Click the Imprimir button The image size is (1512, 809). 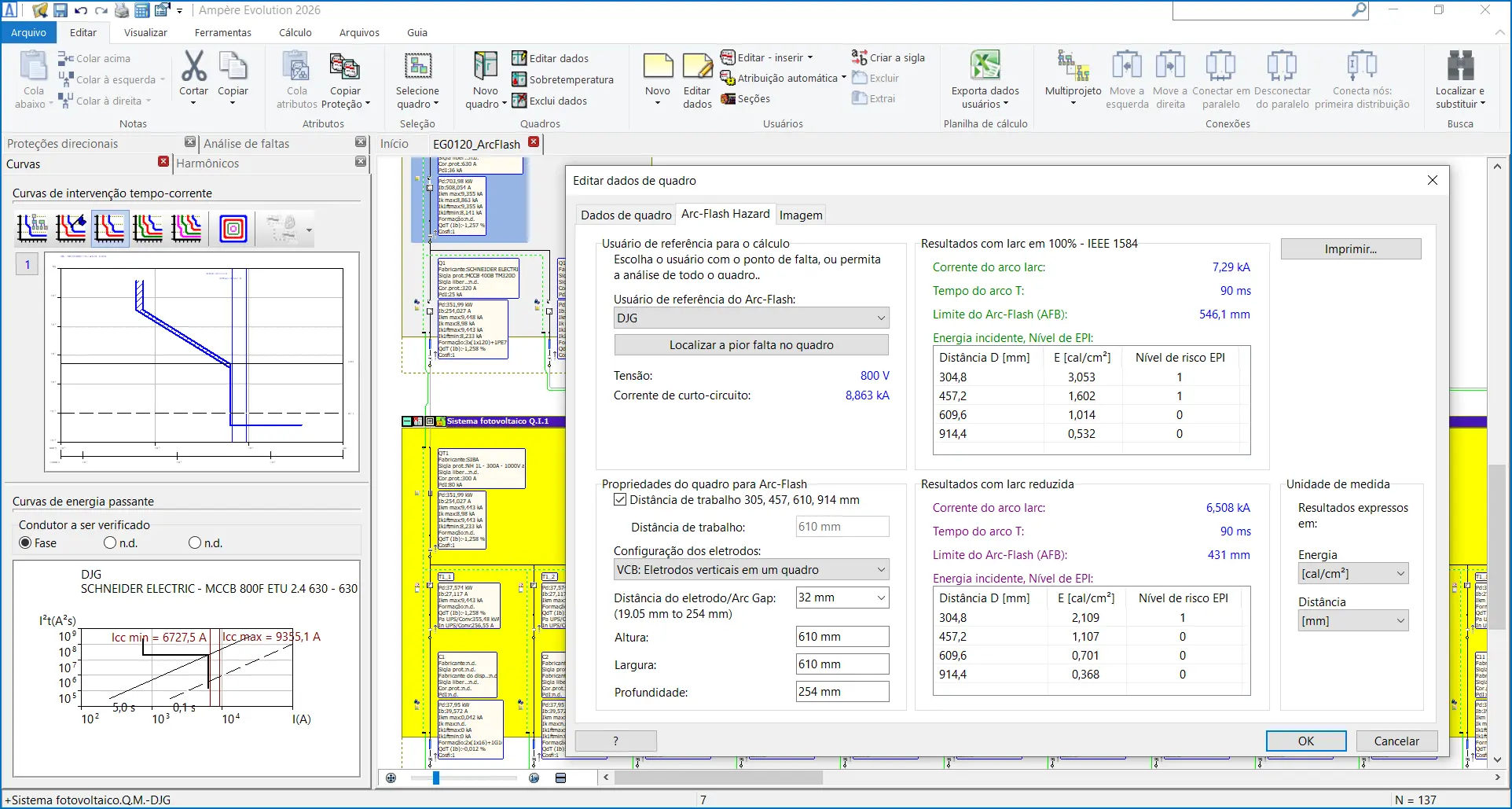[x=1351, y=249]
